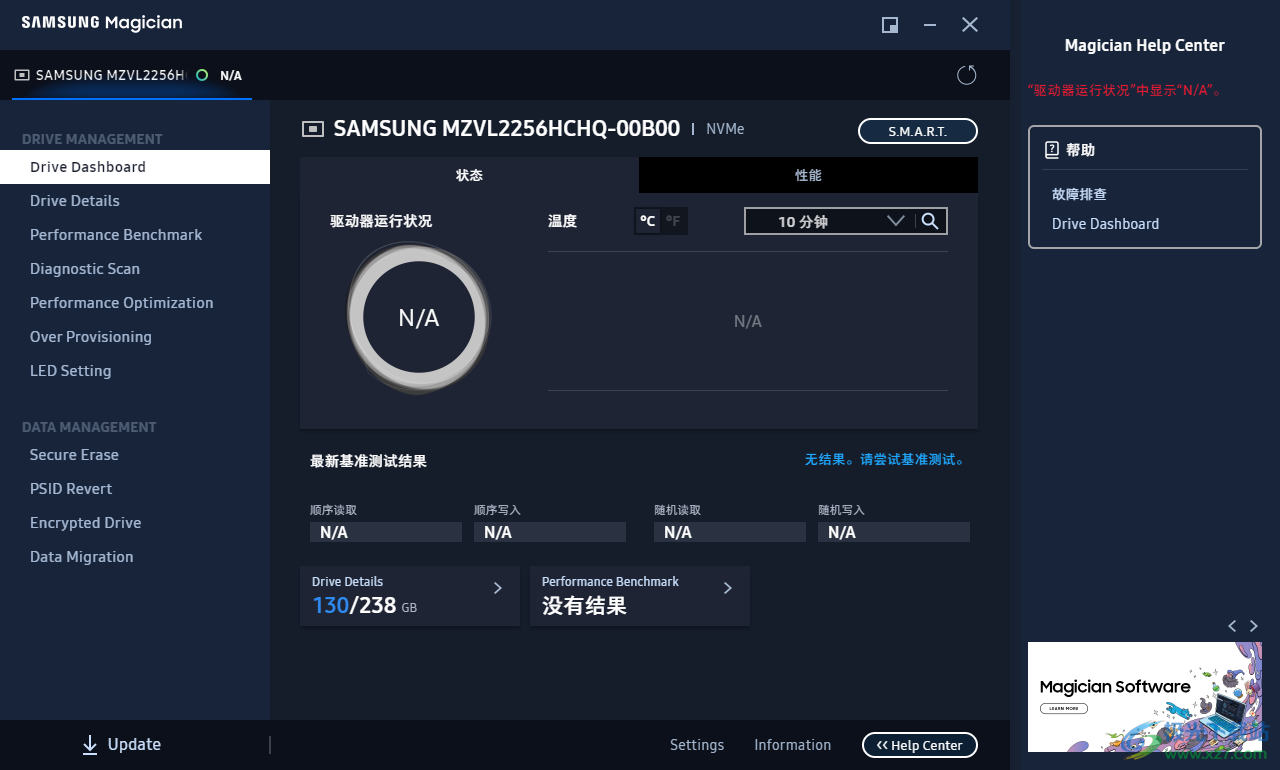
Task: Expand the Performance Benchmark card chevron
Action: (727, 589)
